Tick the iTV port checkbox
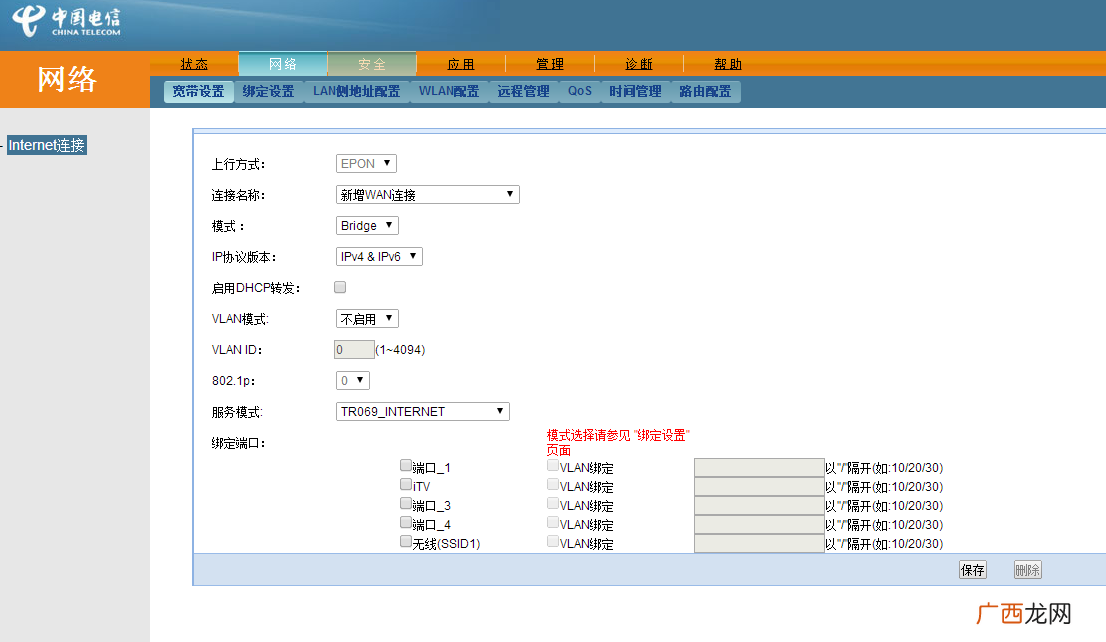 [406, 484]
